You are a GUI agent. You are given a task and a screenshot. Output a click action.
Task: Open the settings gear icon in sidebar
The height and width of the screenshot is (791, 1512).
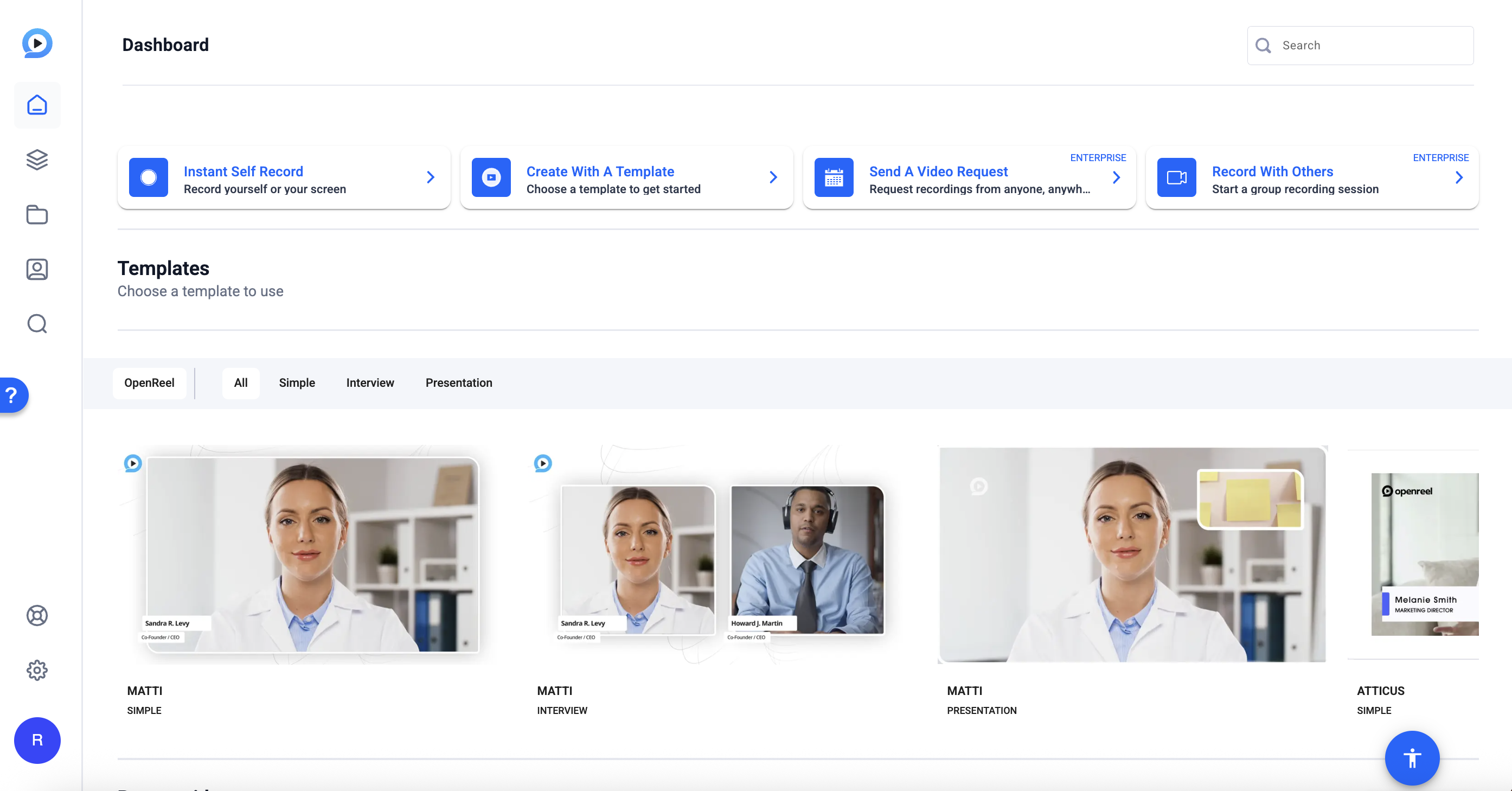[x=37, y=671]
